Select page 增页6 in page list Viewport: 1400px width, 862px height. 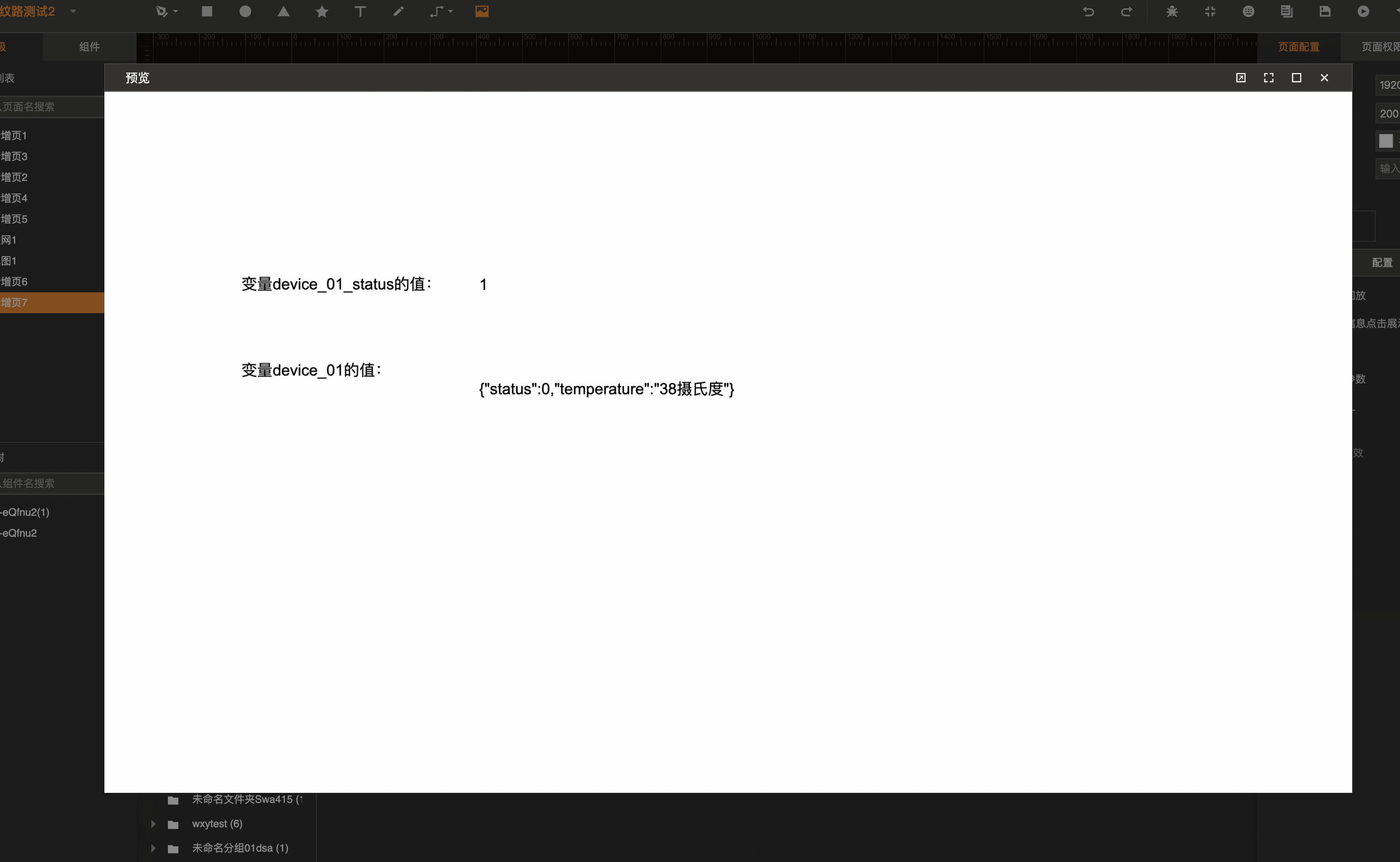(52, 282)
